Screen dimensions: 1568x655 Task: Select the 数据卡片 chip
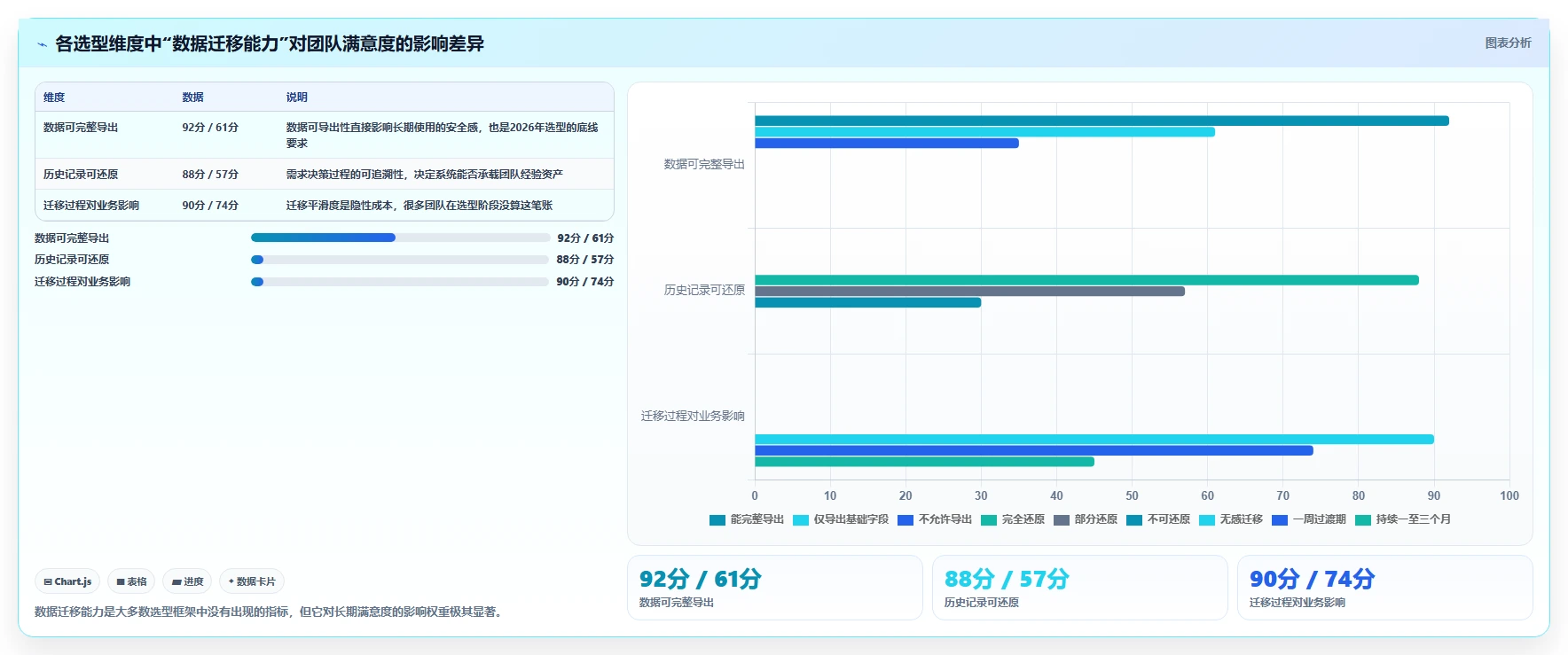pyautogui.click(x=252, y=581)
